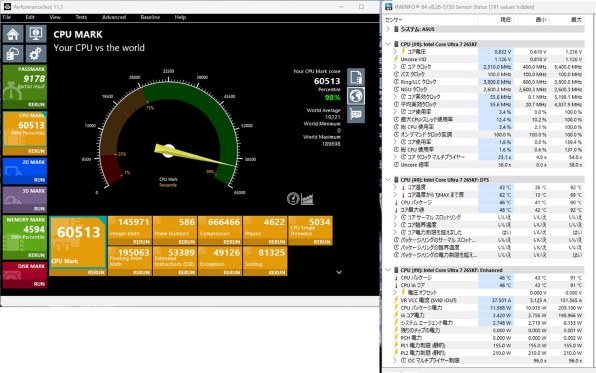Screen dimensions: 596x373
Task: Select the CPU パッケージ電力 row
Action: [488, 308]
